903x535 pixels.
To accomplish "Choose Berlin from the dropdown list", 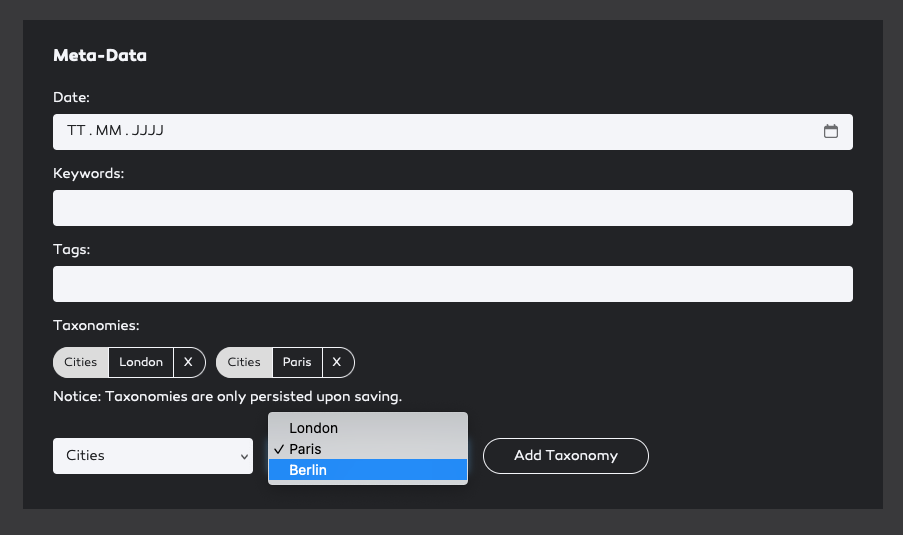I will (x=368, y=470).
